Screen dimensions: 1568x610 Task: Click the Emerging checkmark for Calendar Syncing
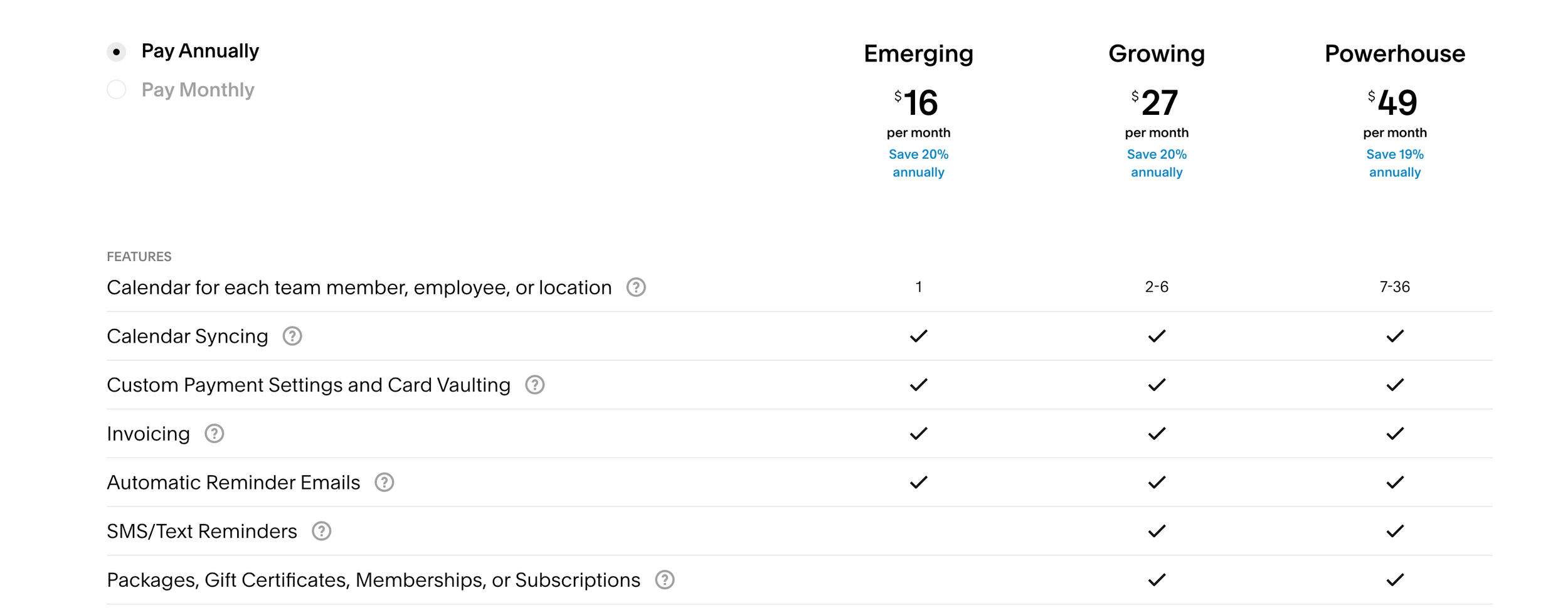pos(918,336)
